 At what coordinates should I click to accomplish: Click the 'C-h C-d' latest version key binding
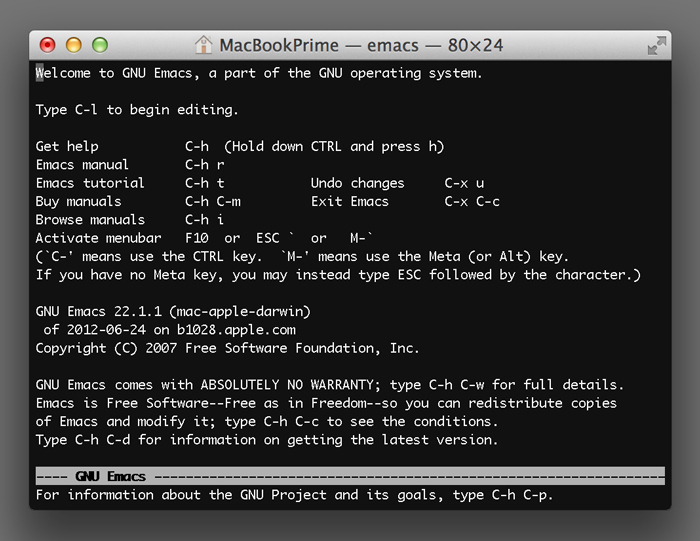tap(103, 439)
